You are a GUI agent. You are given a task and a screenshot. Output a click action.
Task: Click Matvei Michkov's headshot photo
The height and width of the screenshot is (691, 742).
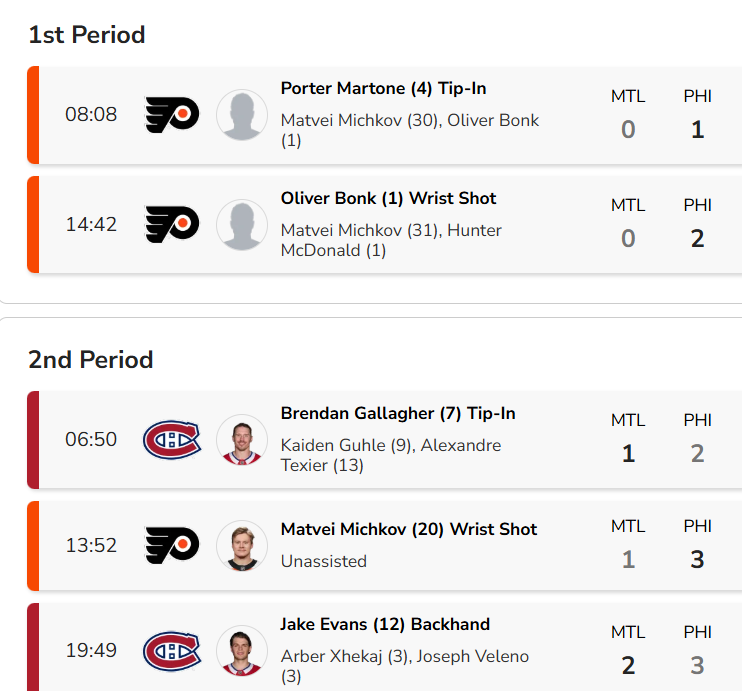point(242,546)
